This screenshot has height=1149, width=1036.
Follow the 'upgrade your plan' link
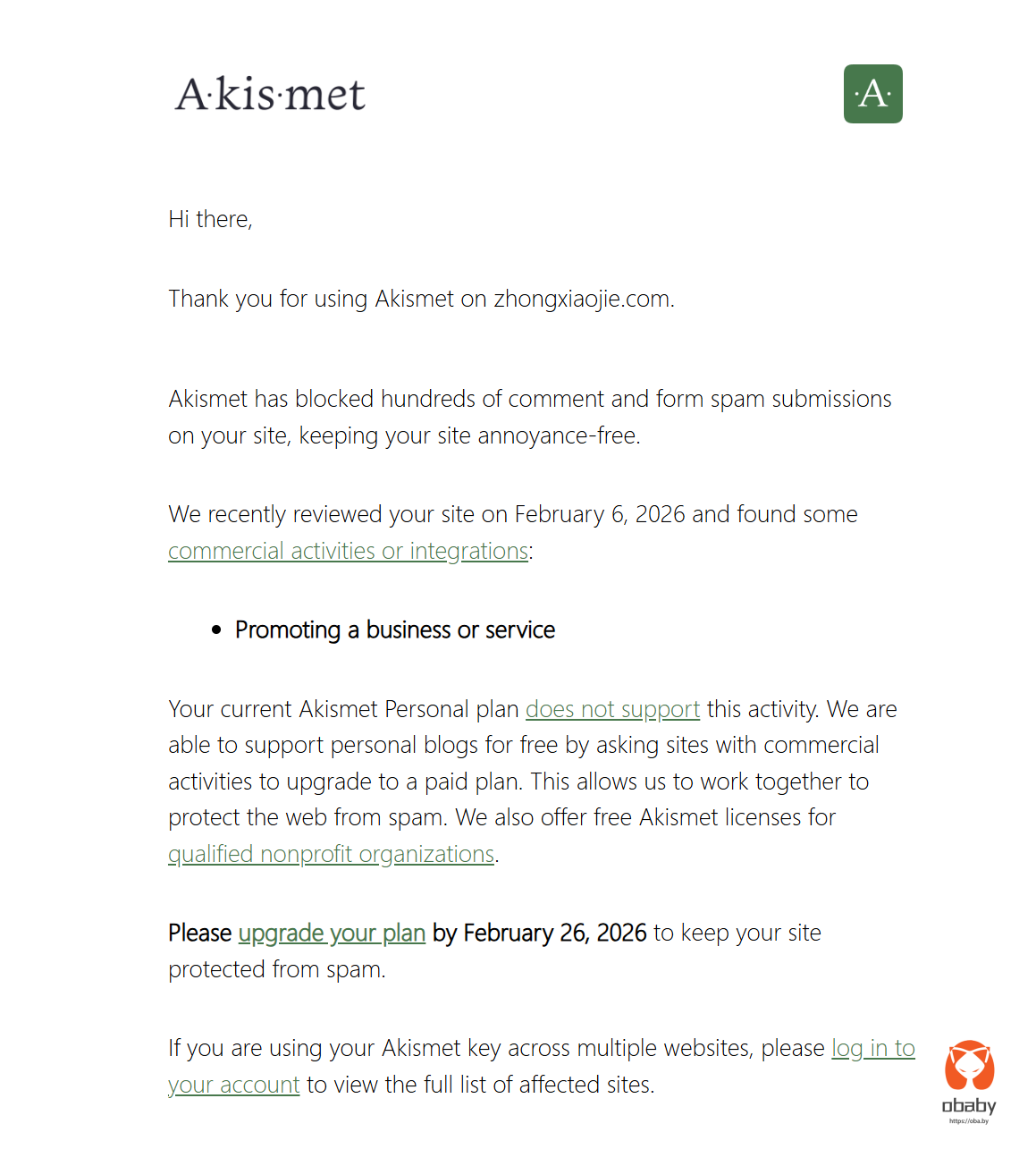[332, 933]
